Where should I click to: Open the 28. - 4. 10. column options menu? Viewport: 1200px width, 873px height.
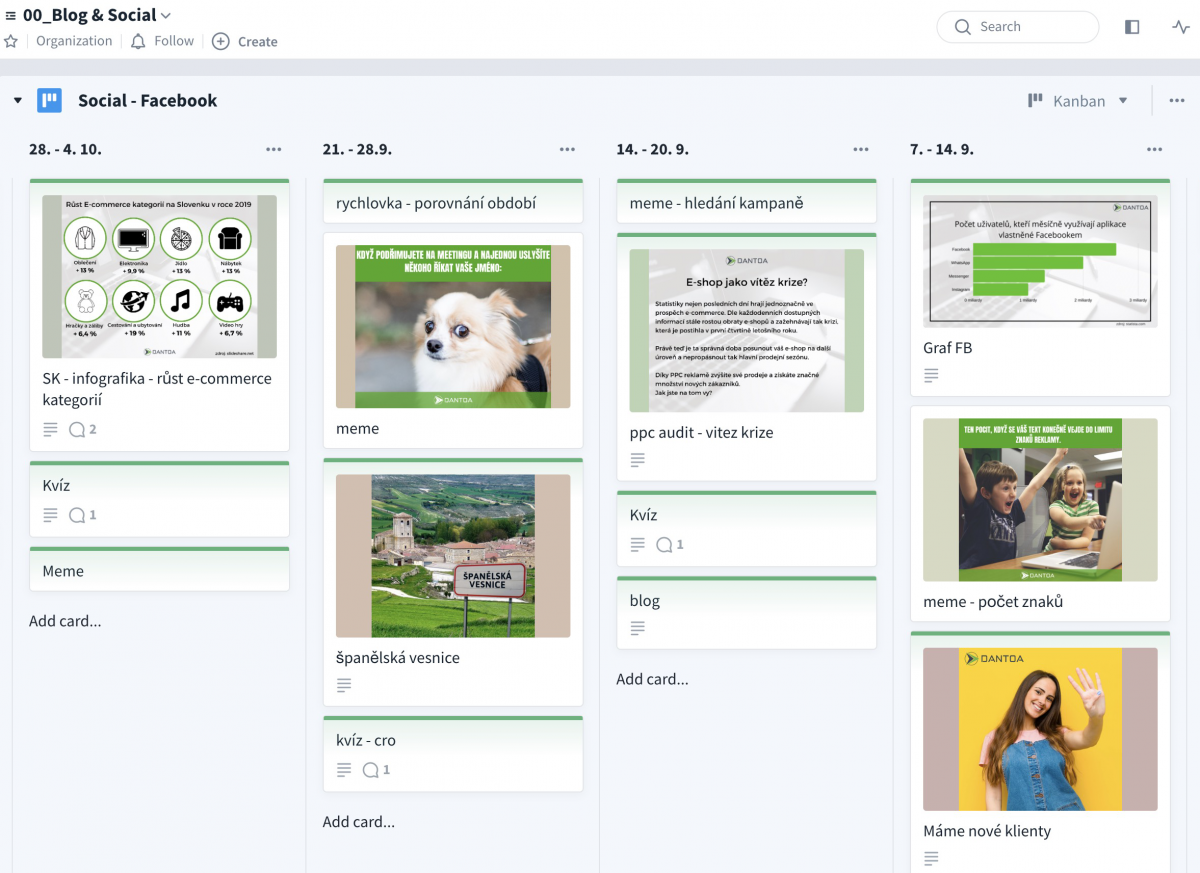(x=274, y=149)
